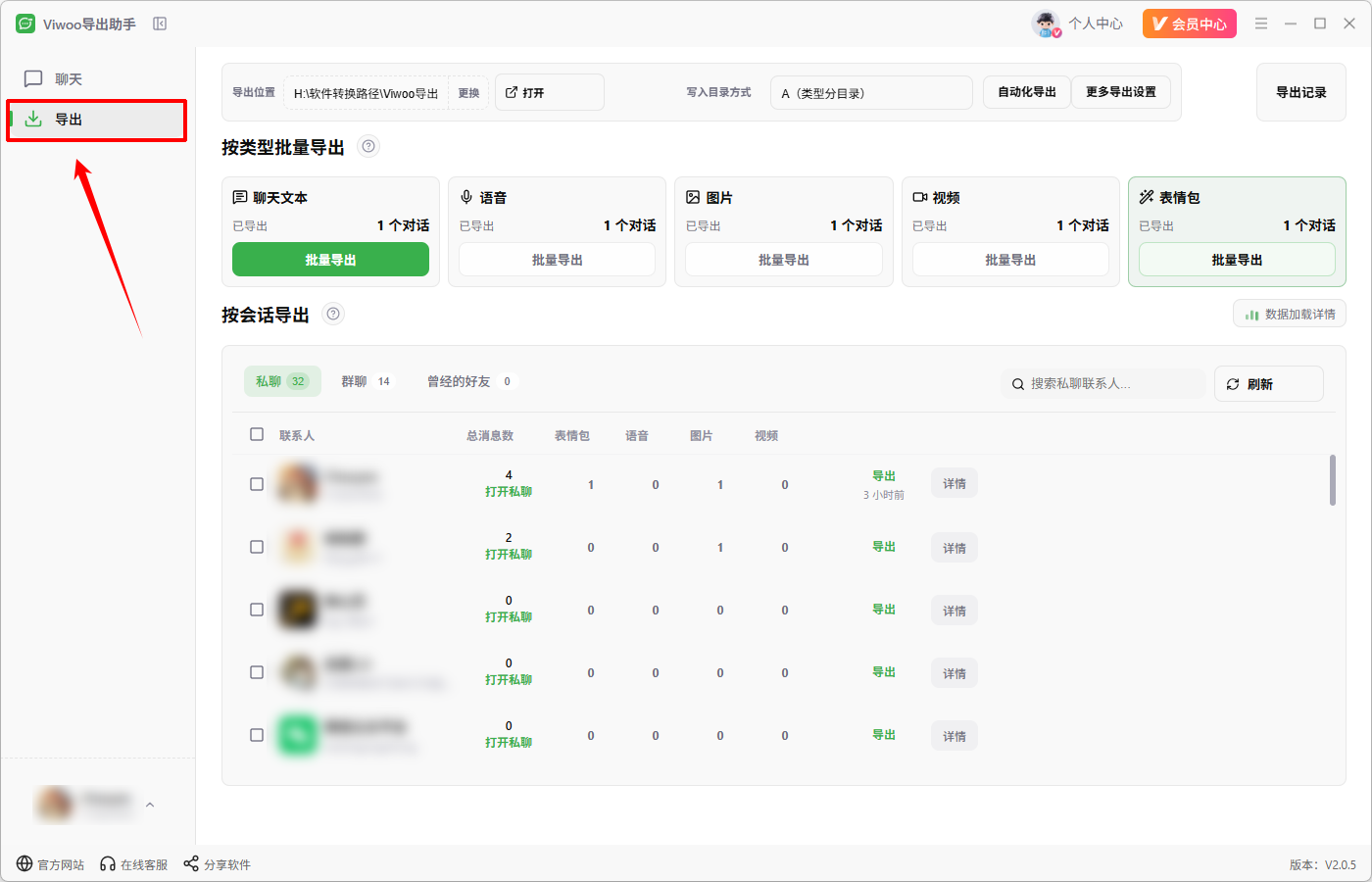Click 批量导出 under 视频 card
Viewport: 1372px width, 882px height.
pos(1010,260)
